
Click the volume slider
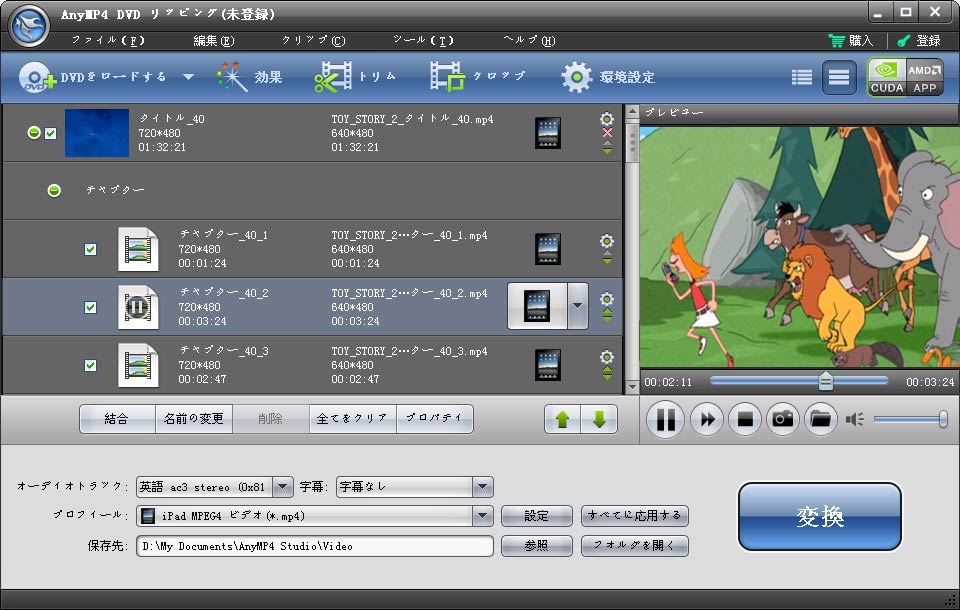[x=910, y=419]
